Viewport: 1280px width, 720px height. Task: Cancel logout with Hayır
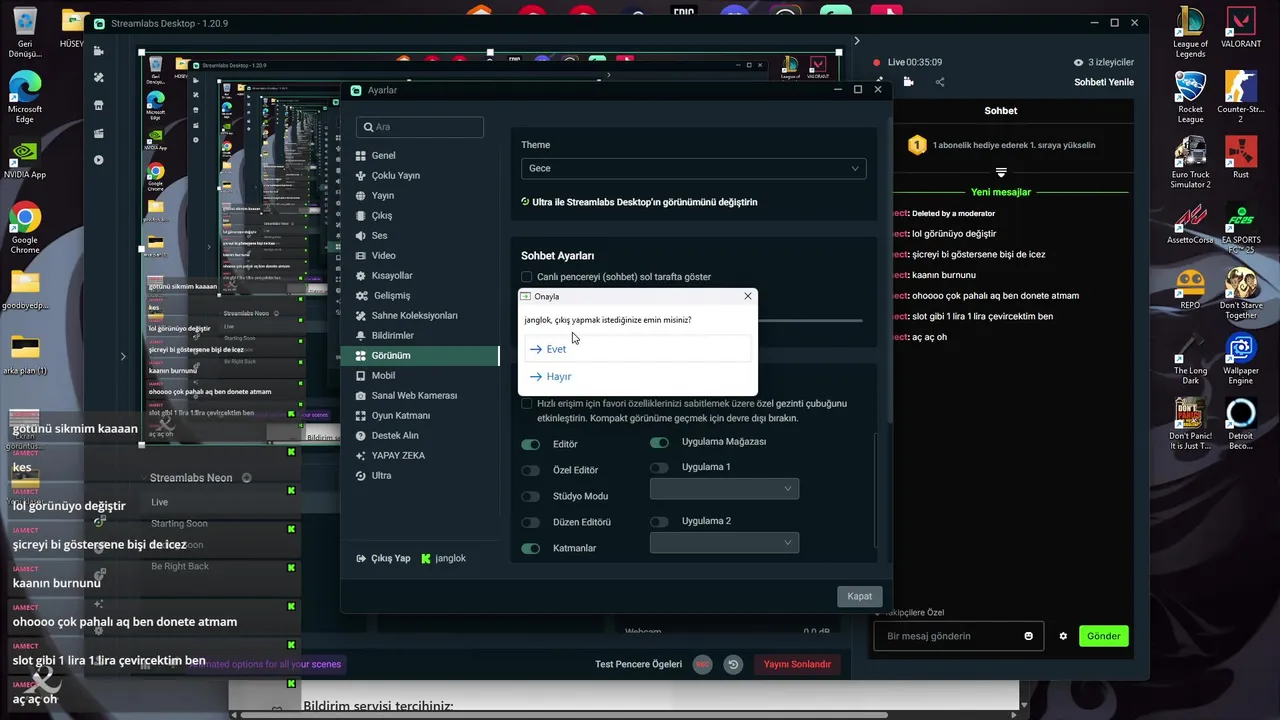[637, 377]
